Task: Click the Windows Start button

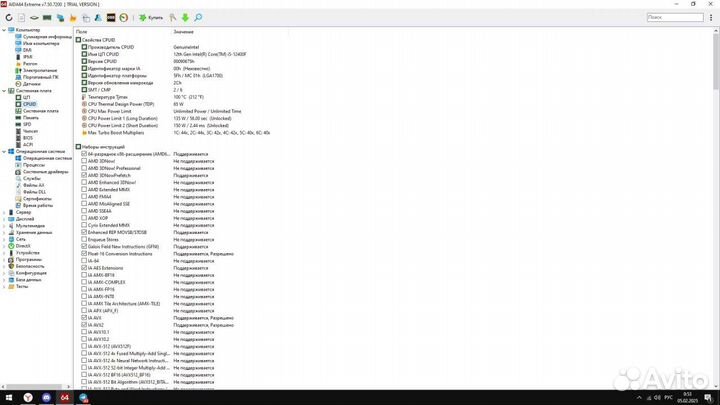Action: coord(10,397)
